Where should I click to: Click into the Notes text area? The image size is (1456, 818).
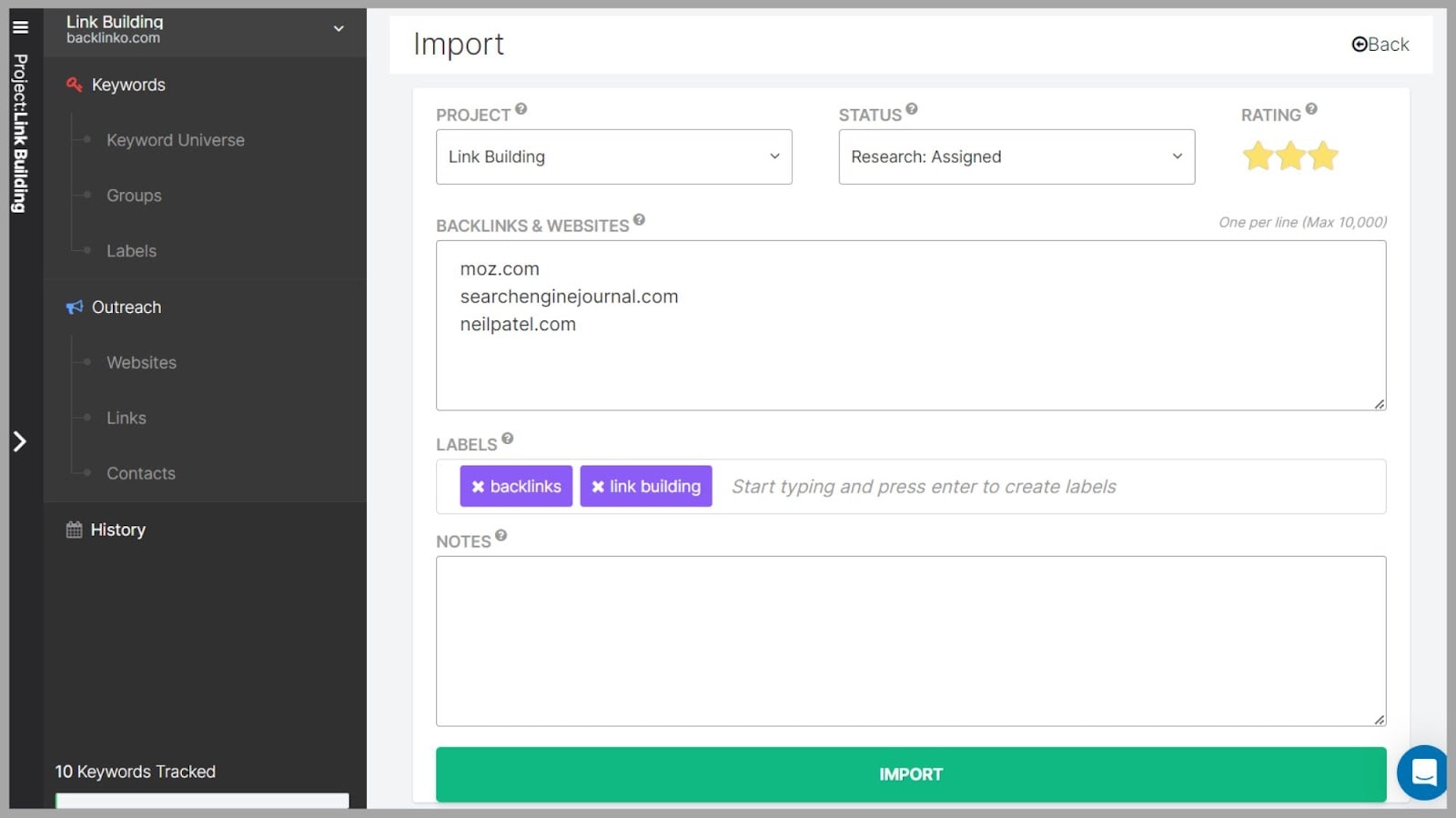coord(910,641)
